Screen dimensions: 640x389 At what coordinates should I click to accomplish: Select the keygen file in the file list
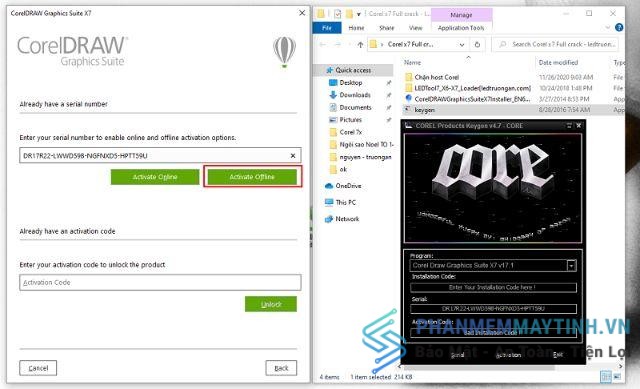pos(424,110)
